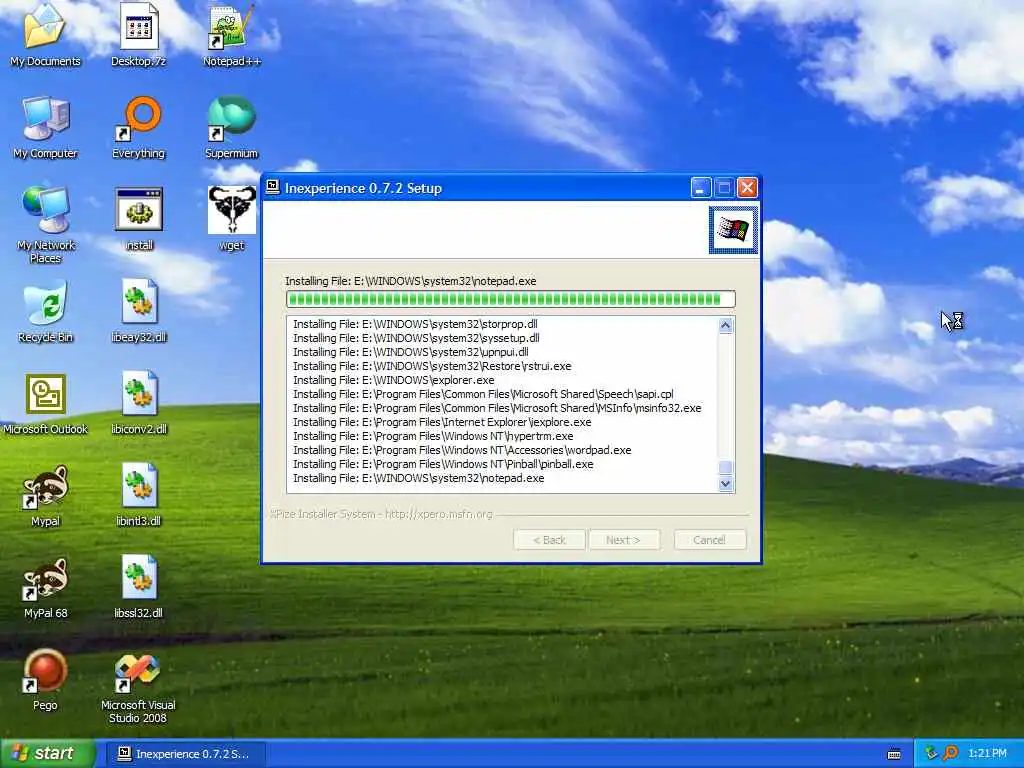Image resolution: width=1024 pixels, height=768 pixels.
Task: Click the log line for pinball.exe
Action: (x=443, y=464)
